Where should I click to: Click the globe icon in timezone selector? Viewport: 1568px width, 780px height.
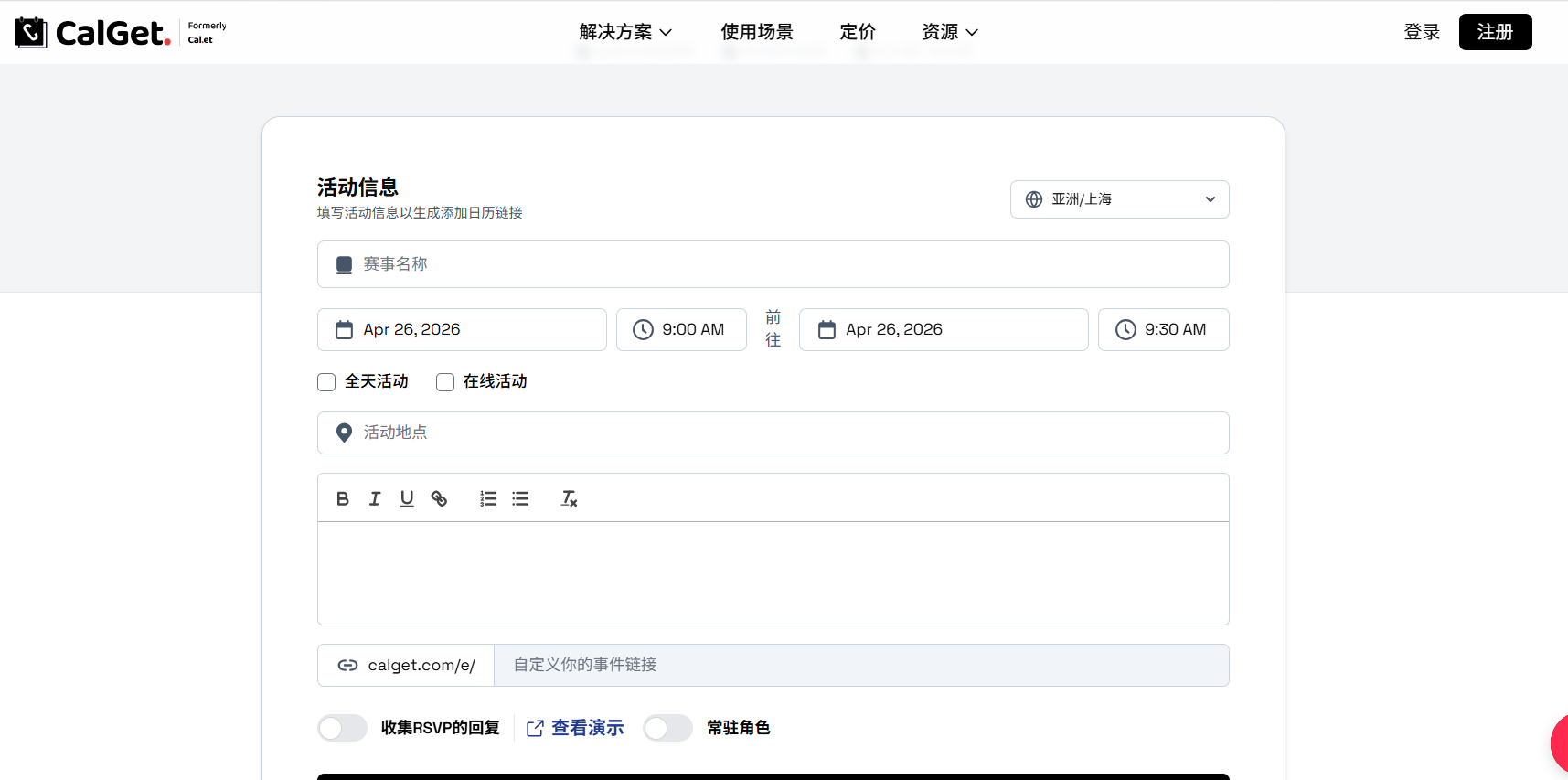point(1034,199)
